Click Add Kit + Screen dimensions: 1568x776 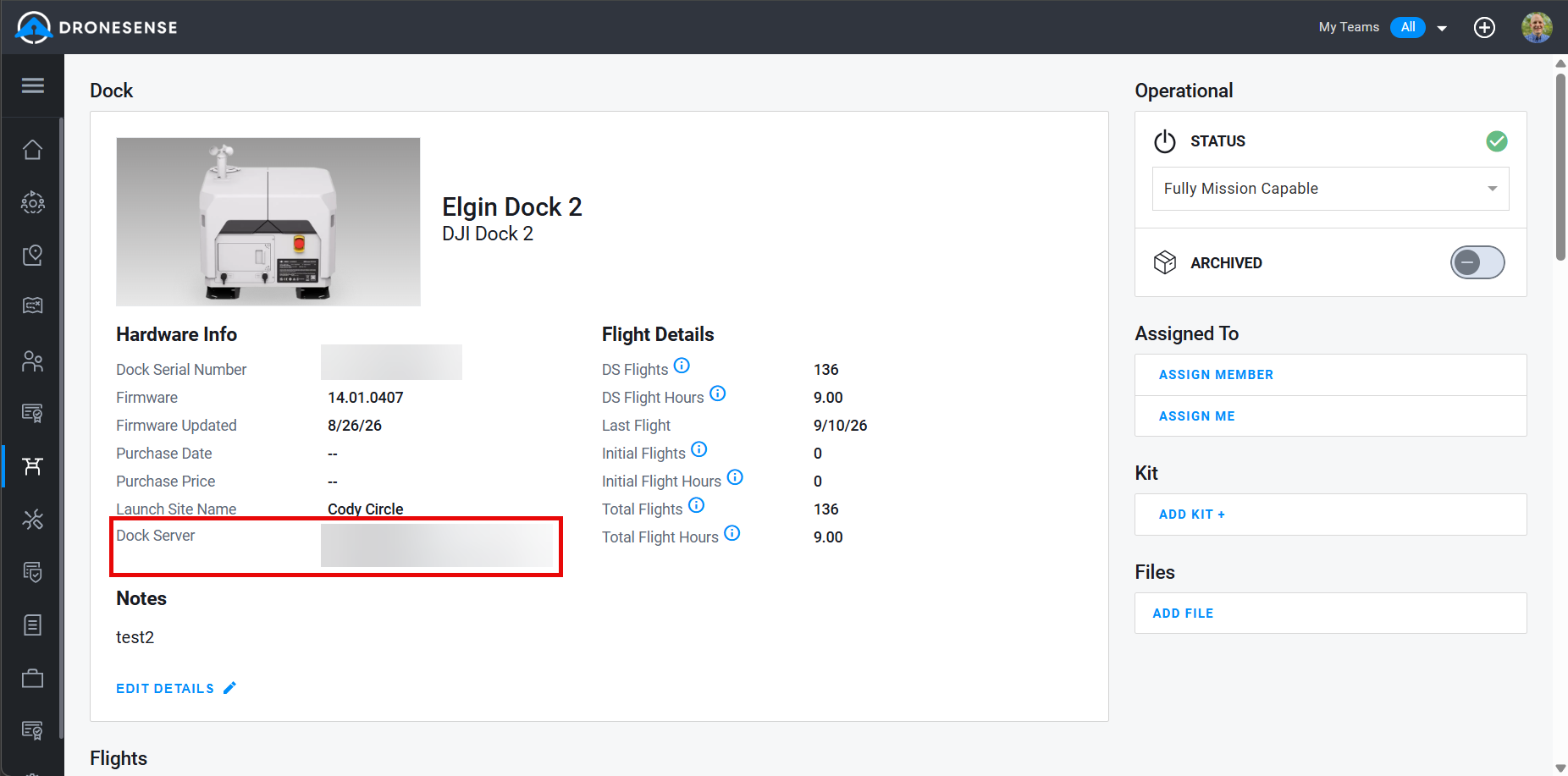point(1191,515)
